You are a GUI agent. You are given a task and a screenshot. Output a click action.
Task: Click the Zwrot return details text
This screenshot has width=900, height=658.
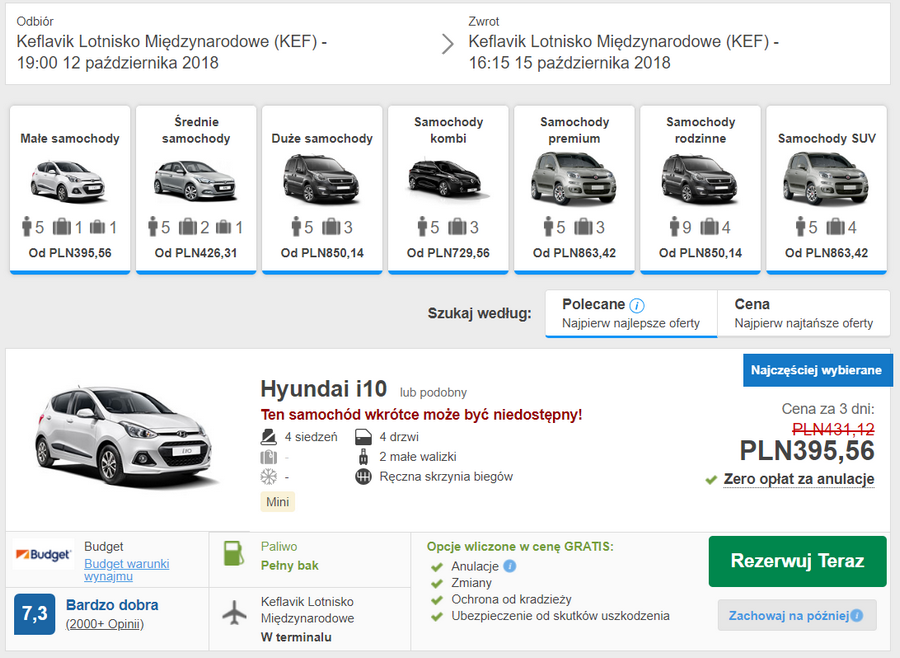pyautogui.click(x=624, y=52)
